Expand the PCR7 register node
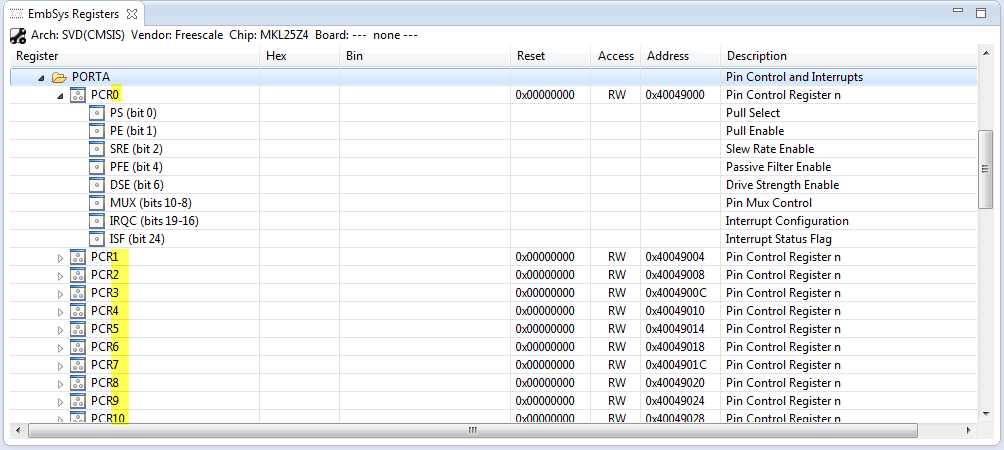Image resolution: width=1004 pixels, height=450 pixels. [x=60, y=365]
